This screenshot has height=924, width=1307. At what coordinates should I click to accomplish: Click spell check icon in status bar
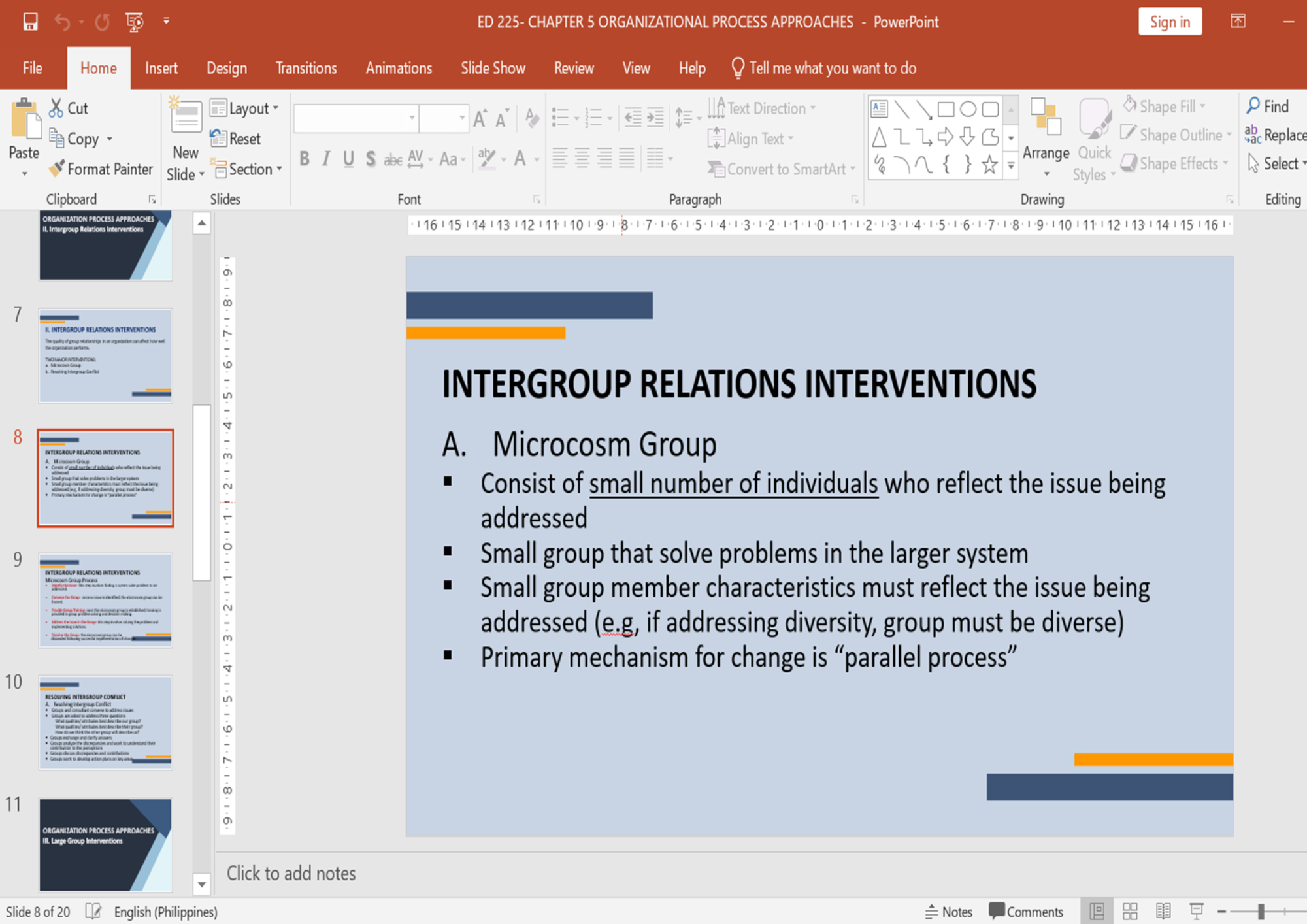tap(93, 912)
